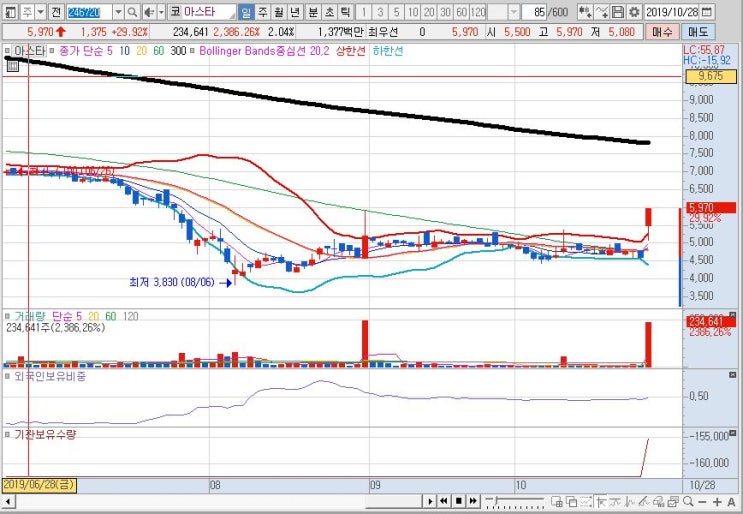Click the bar count field showing 85
The width and height of the screenshot is (743, 514).
coord(534,12)
